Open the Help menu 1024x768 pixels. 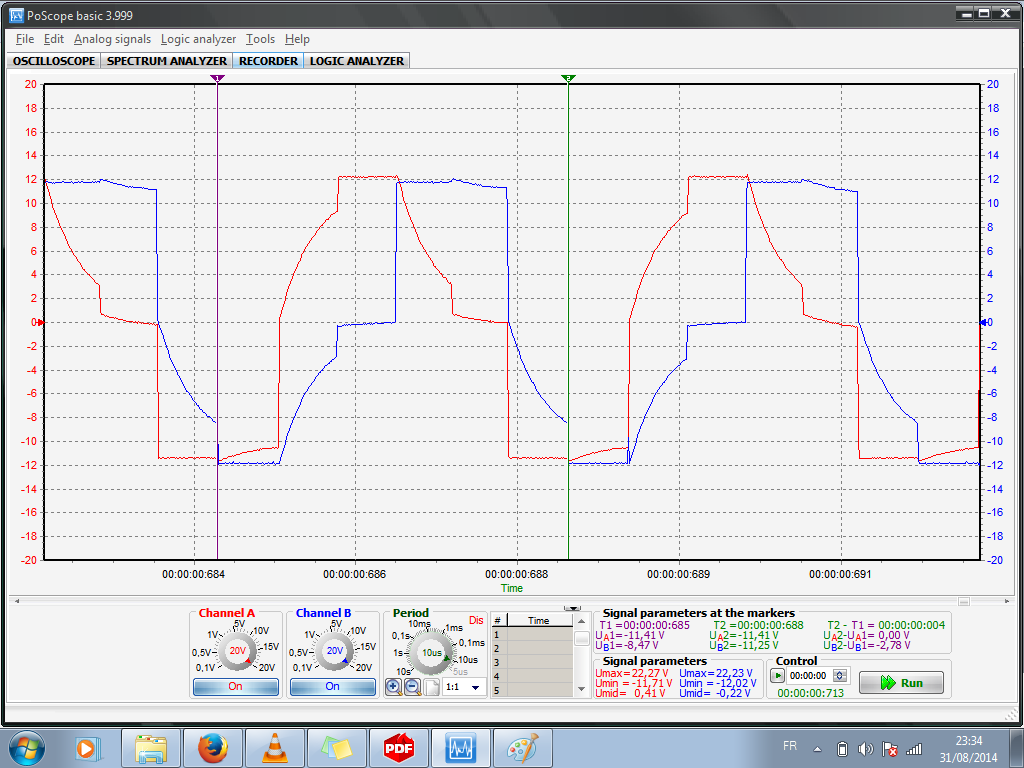[x=297, y=39]
